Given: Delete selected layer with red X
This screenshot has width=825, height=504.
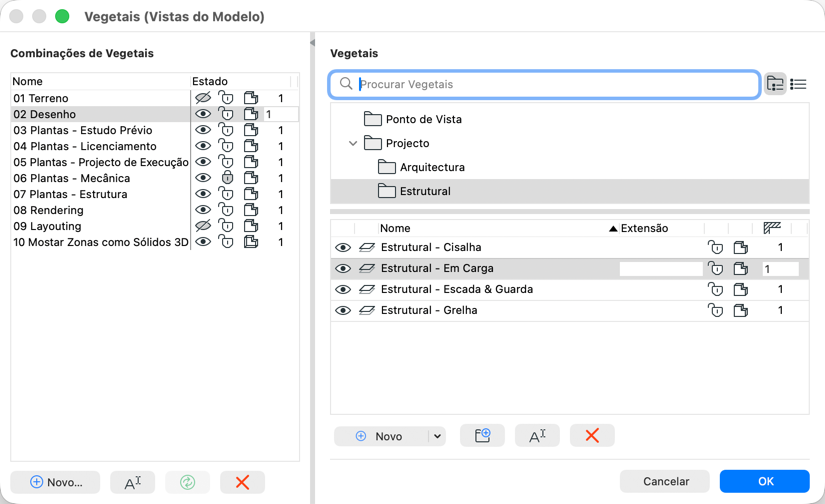Looking at the screenshot, I should coord(592,436).
